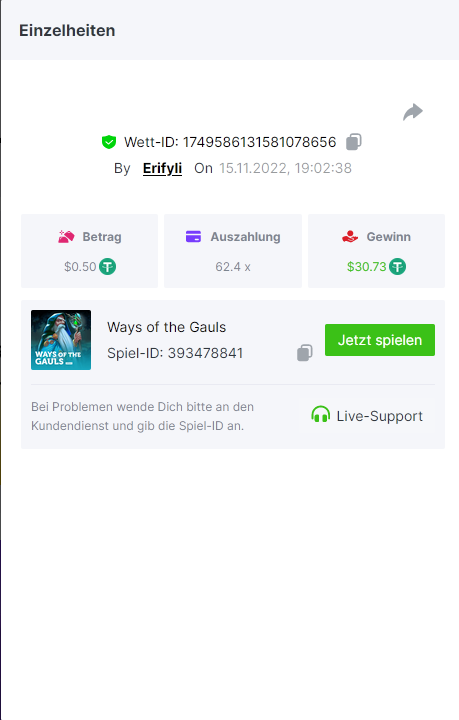Click the share arrow icon
The width and height of the screenshot is (459, 720).
point(413,112)
